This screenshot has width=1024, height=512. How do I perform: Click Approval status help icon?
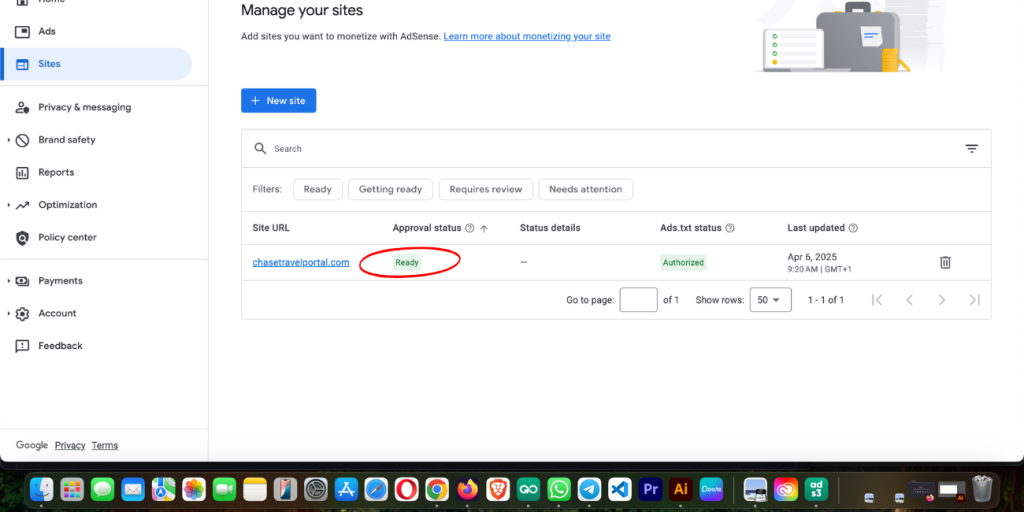470,229
